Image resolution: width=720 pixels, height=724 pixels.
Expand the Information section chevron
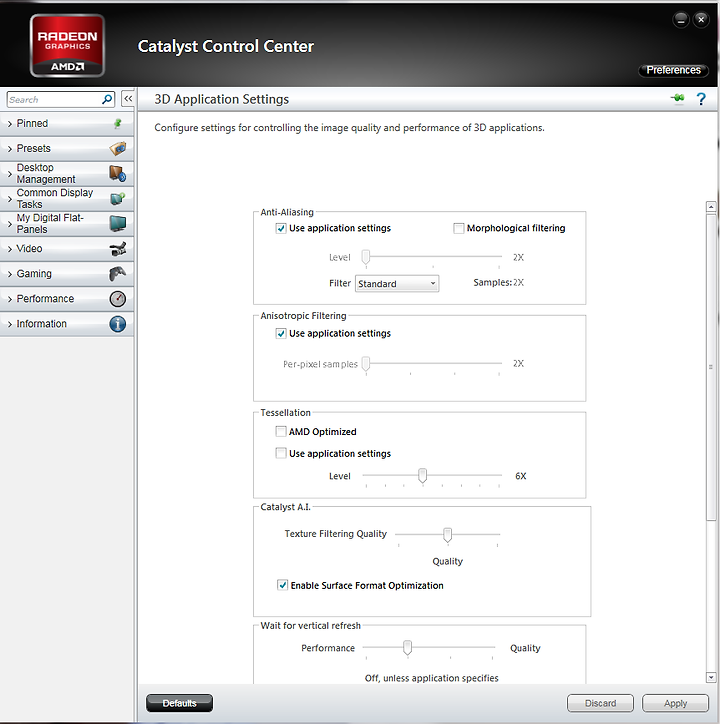point(10,324)
